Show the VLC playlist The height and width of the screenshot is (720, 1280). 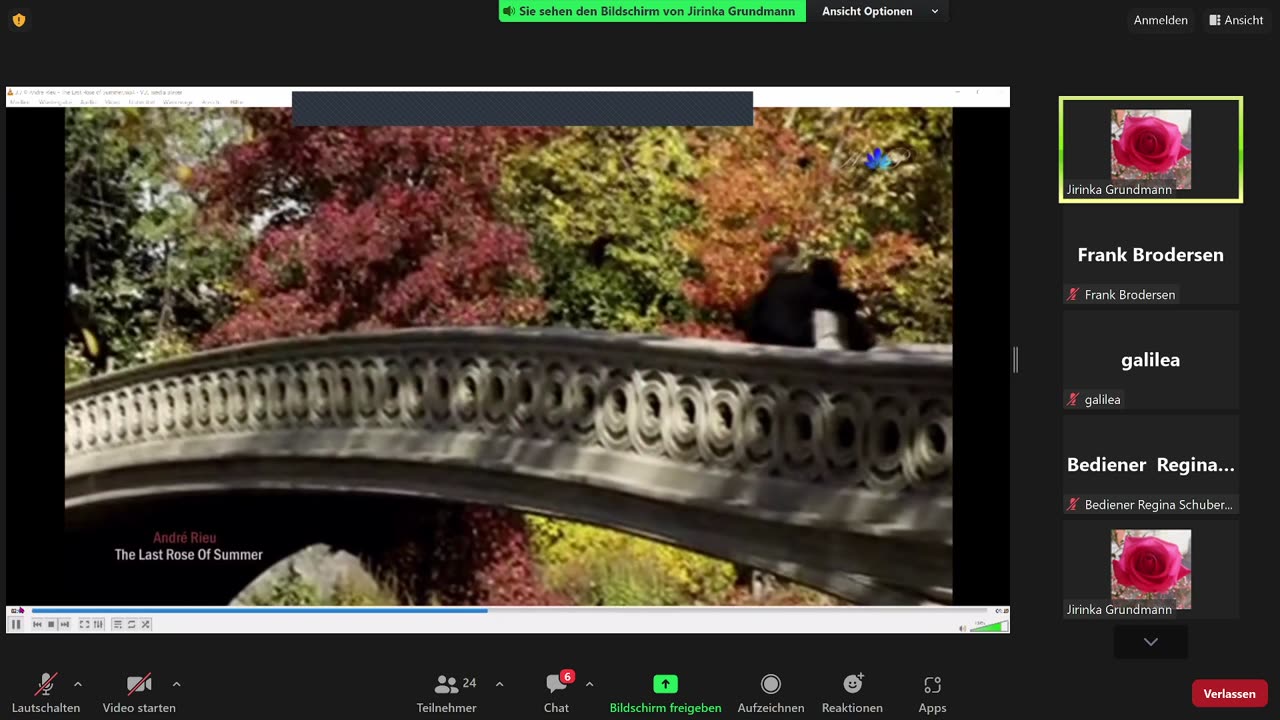tap(117, 624)
